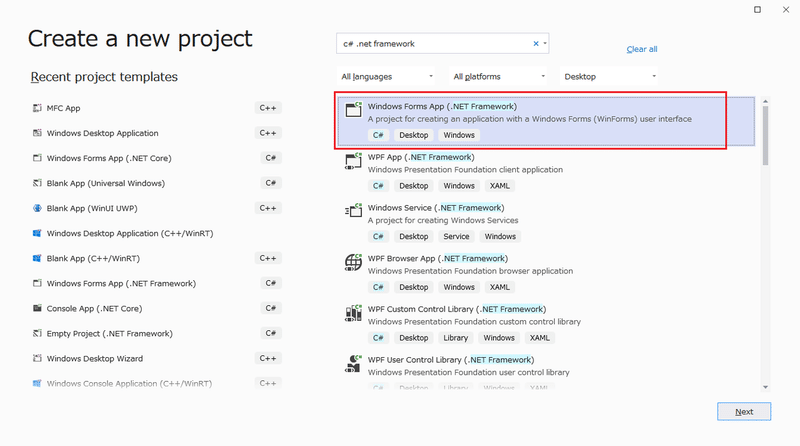800x446 pixels.
Task: Click the Windows Service template icon
Action: (x=352, y=211)
